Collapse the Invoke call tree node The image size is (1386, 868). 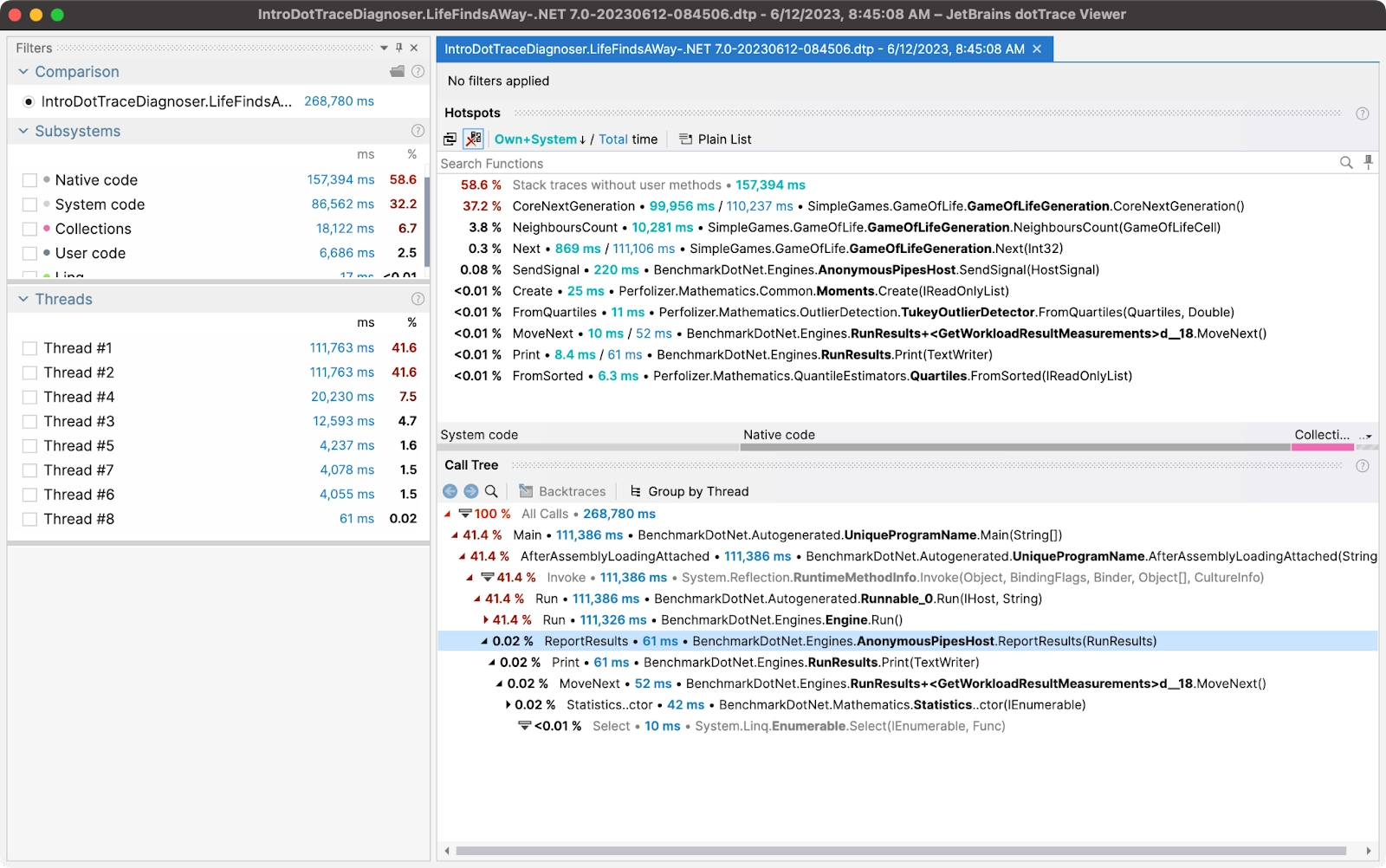[470, 578]
